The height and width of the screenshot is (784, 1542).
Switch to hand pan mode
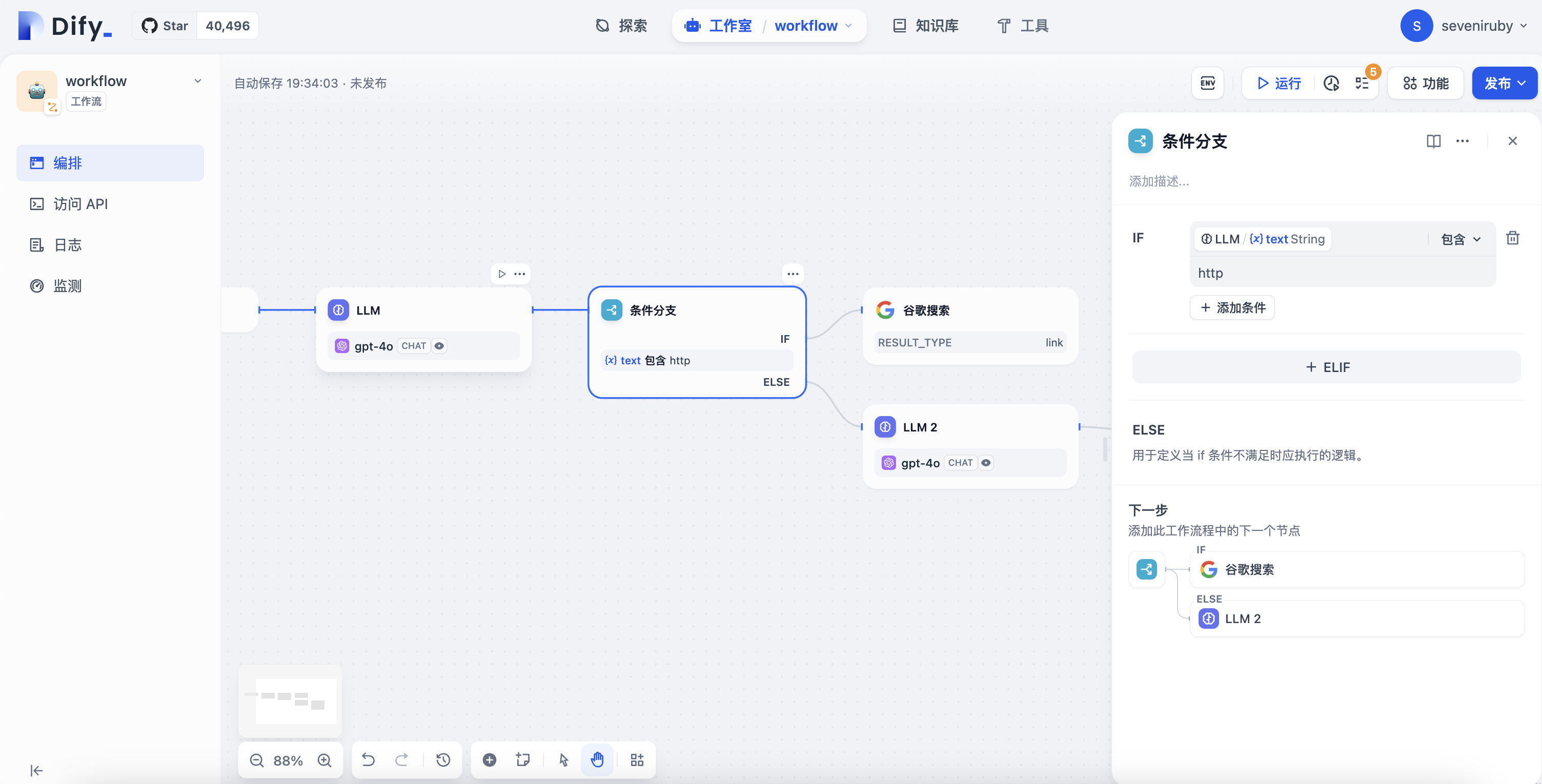[597, 760]
